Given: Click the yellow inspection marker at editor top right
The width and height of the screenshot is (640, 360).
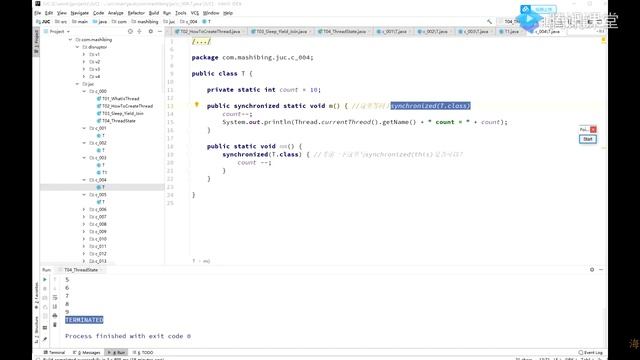Looking at the screenshot, I should pyautogui.click(x=603, y=40).
